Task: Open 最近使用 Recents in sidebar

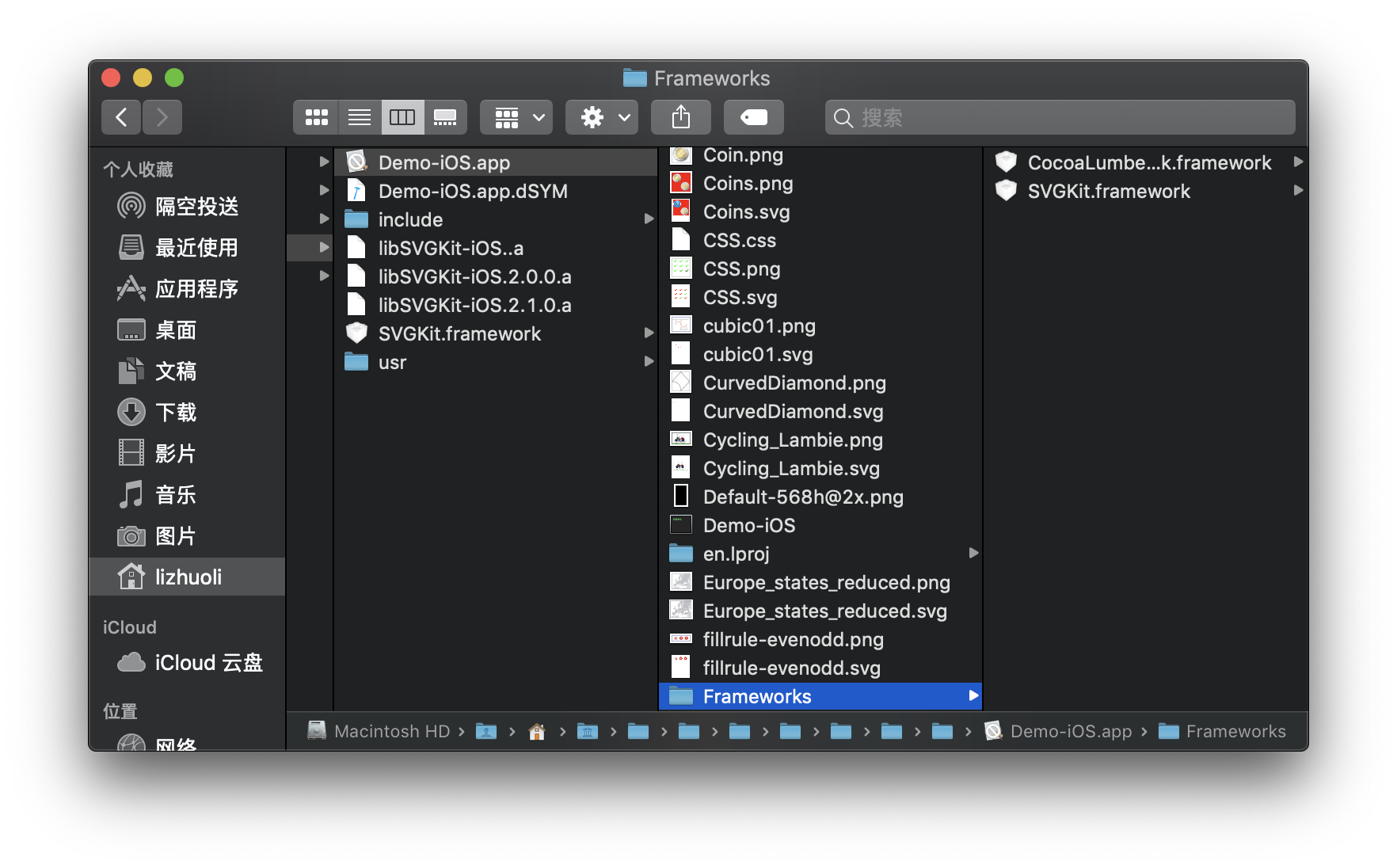Action: point(187,247)
